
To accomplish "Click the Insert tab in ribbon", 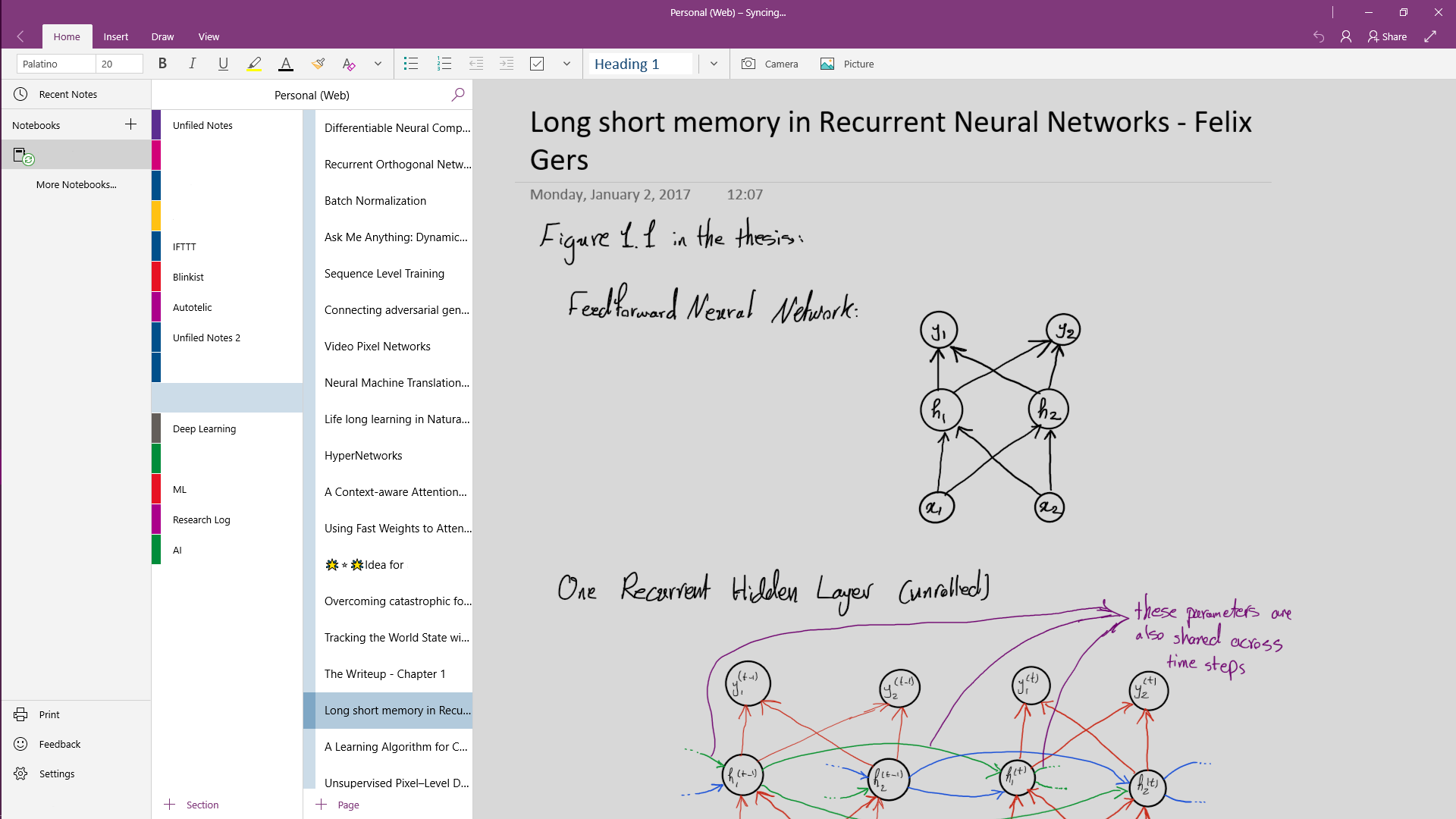I will tap(116, 37).
